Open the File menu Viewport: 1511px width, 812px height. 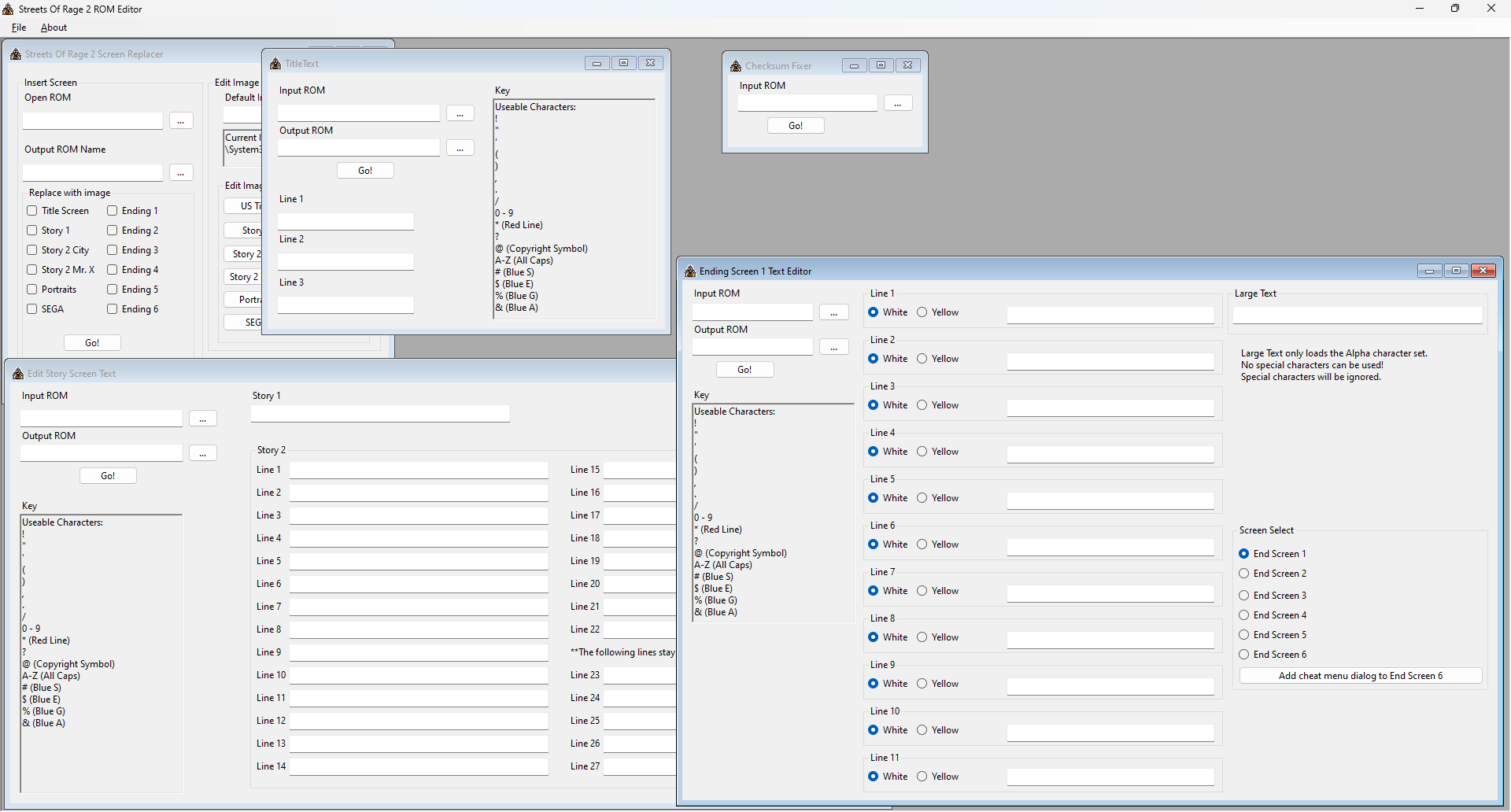[x=19, y=28]
